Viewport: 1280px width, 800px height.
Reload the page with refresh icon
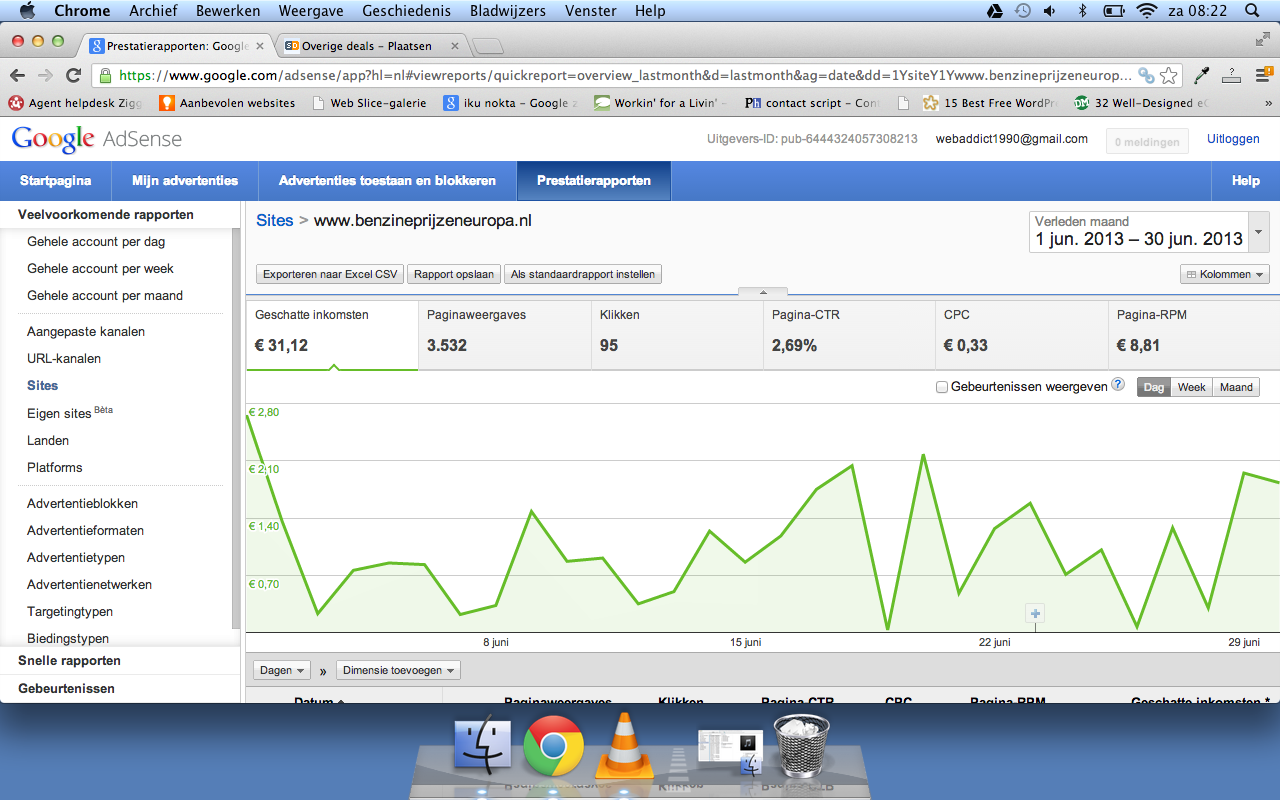pyautogui.click(x=73, y=75)
